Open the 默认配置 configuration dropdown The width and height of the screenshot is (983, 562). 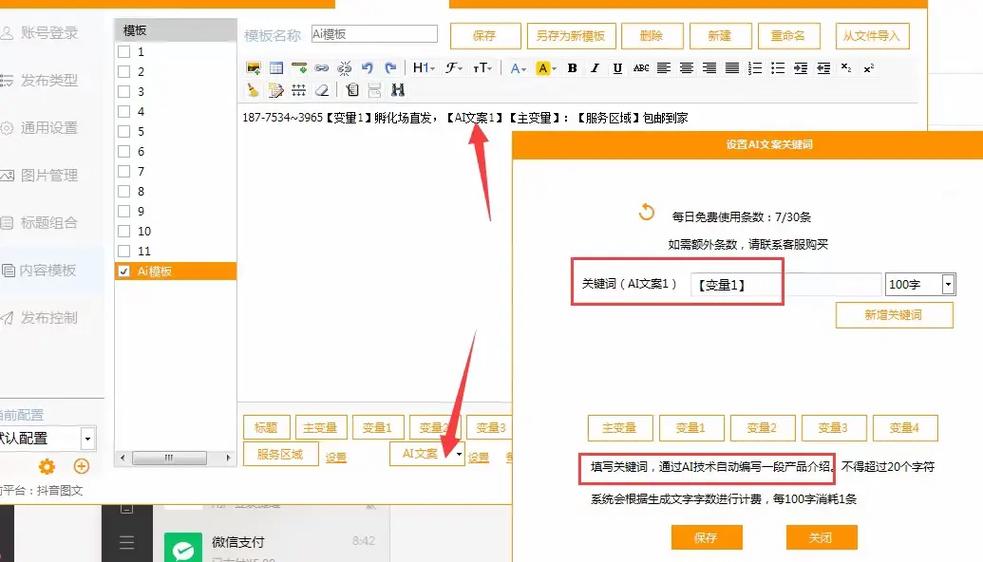[x=88, y=438]
